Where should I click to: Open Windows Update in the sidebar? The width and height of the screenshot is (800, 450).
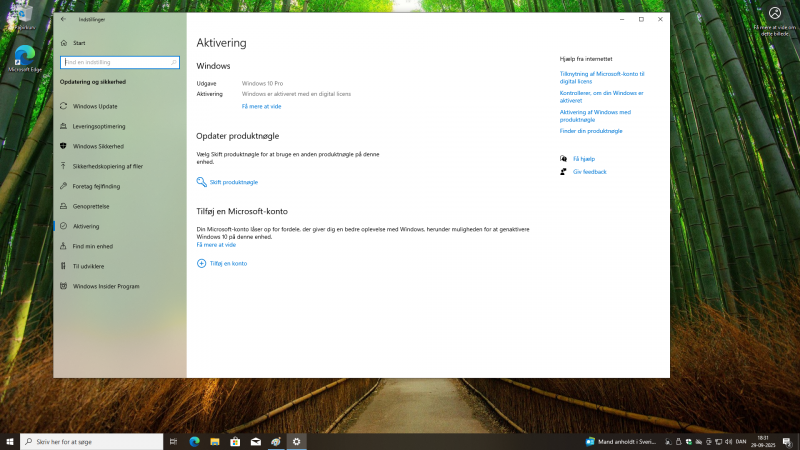click(x=95, y=106)
